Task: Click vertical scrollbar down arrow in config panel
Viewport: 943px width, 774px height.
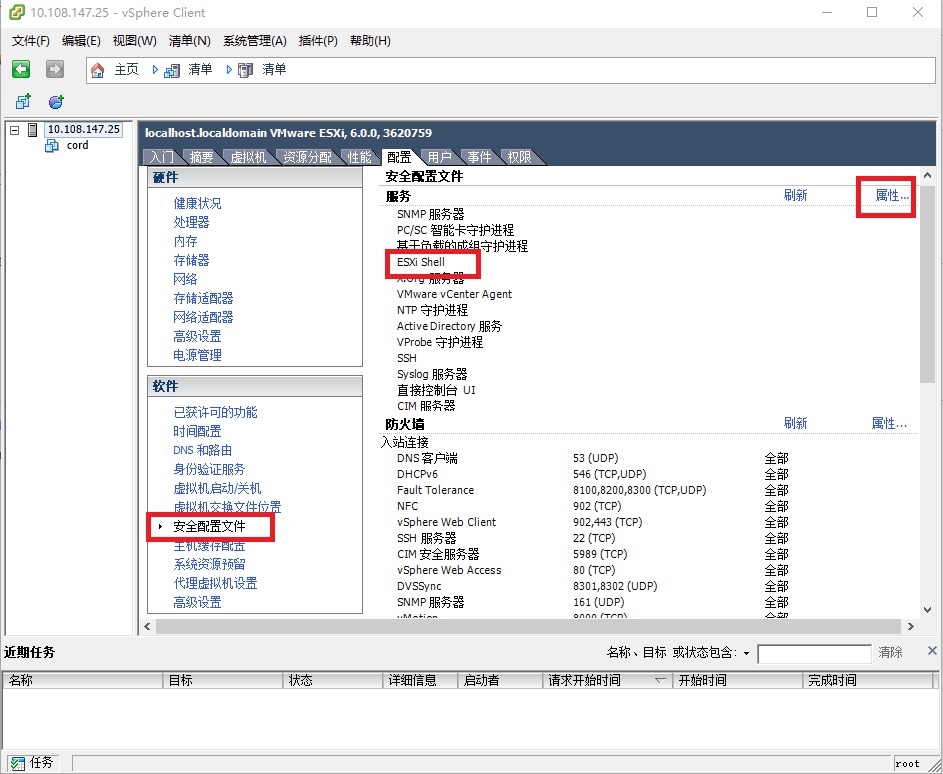Action: pyautogui.click(x=927, y=610)
